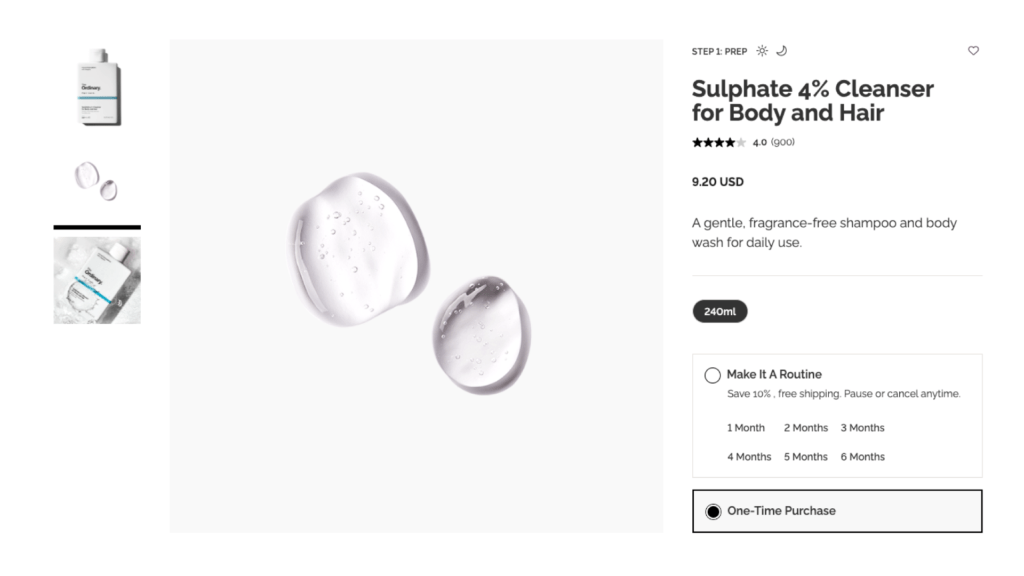
Task: Choose the 2 Months frequency
Action: (806, 428)
